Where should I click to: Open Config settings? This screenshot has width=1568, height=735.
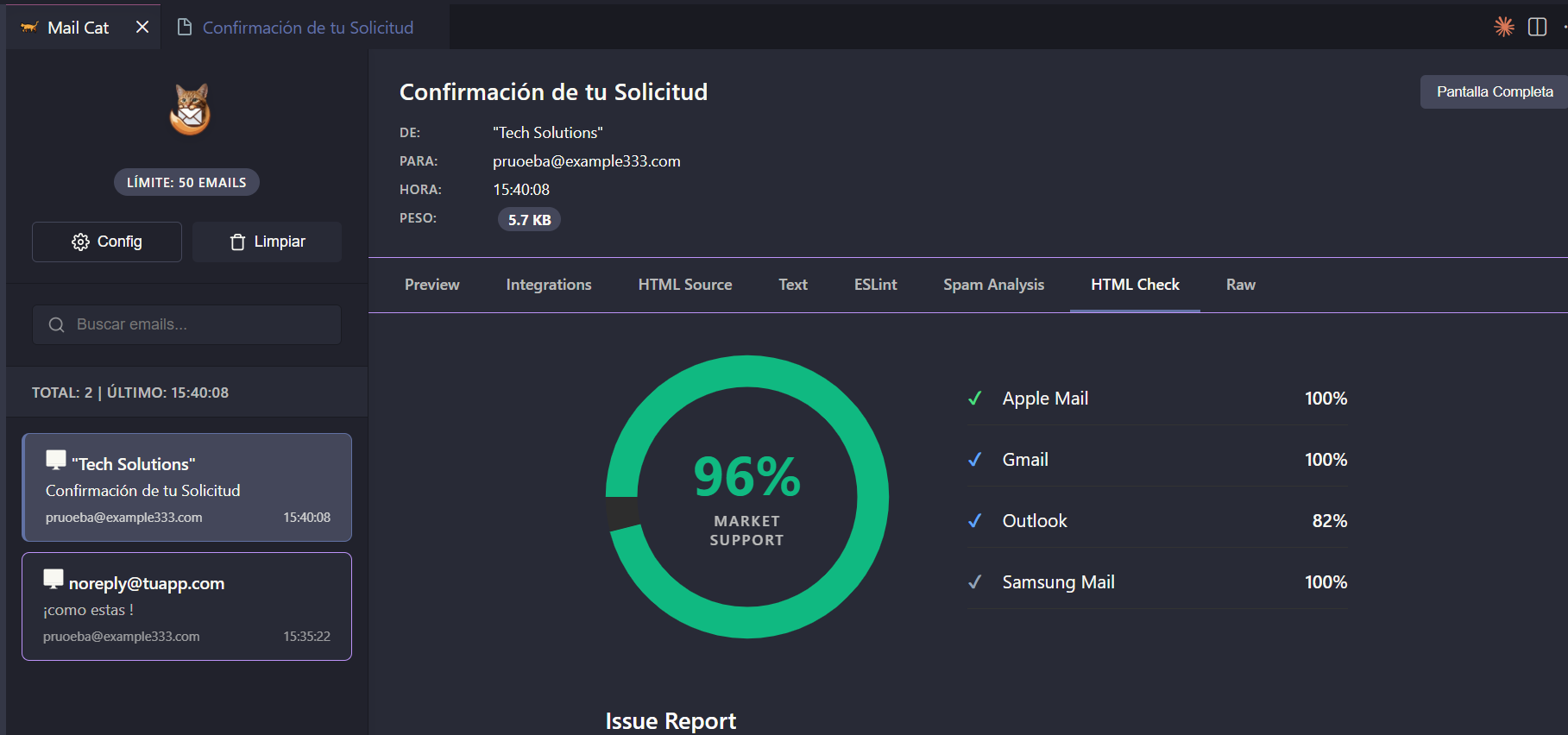[x=107, y=242]
